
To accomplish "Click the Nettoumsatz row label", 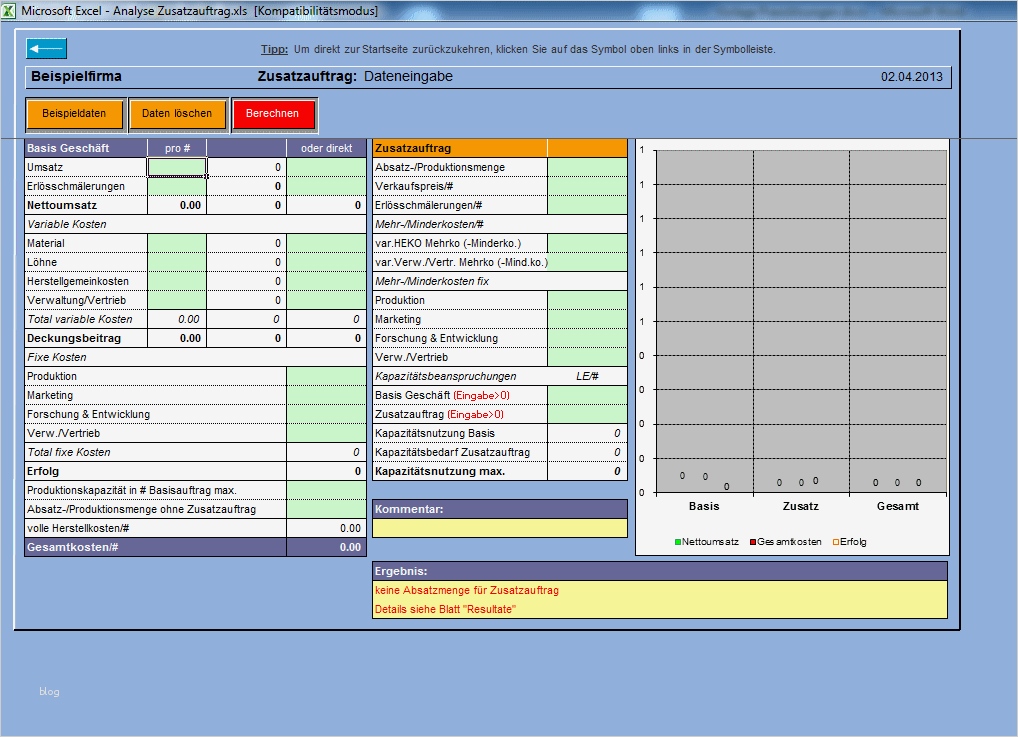I will coord(62,205).
